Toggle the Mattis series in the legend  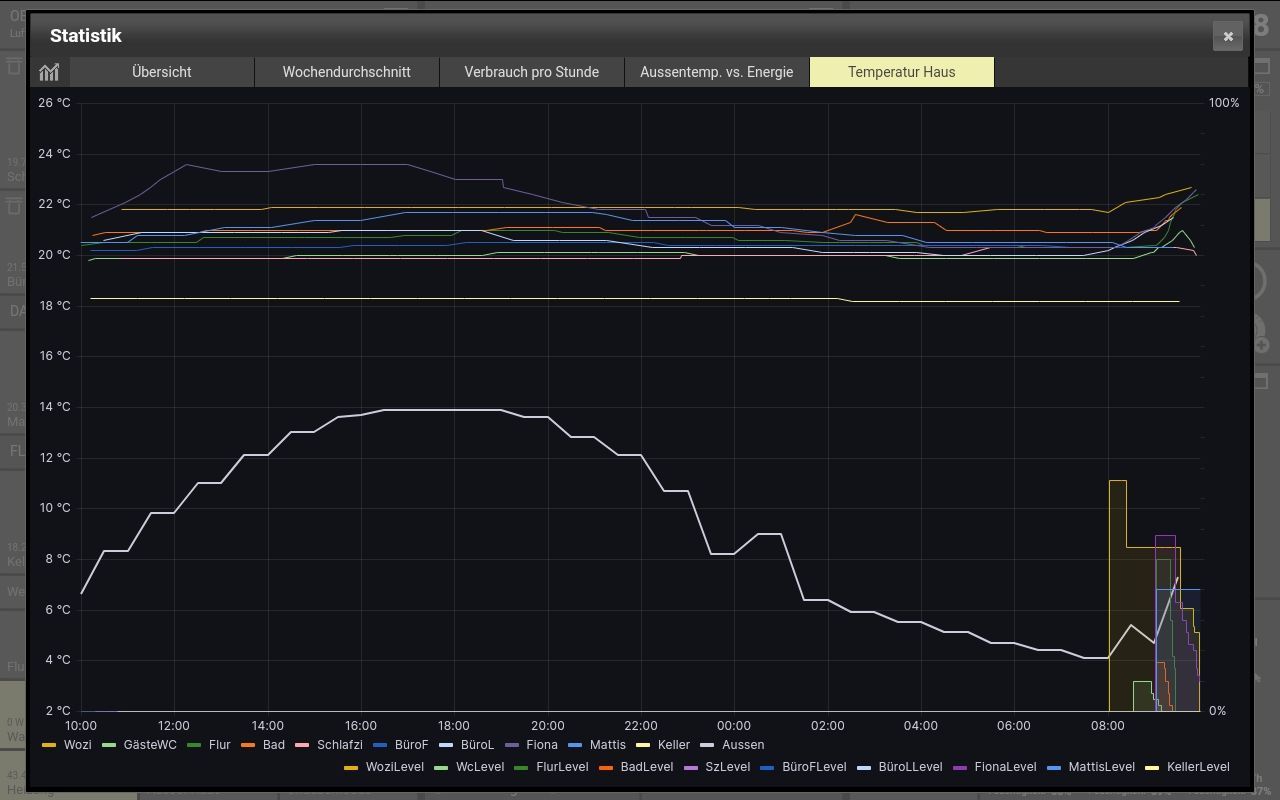[x=597, y=745]
